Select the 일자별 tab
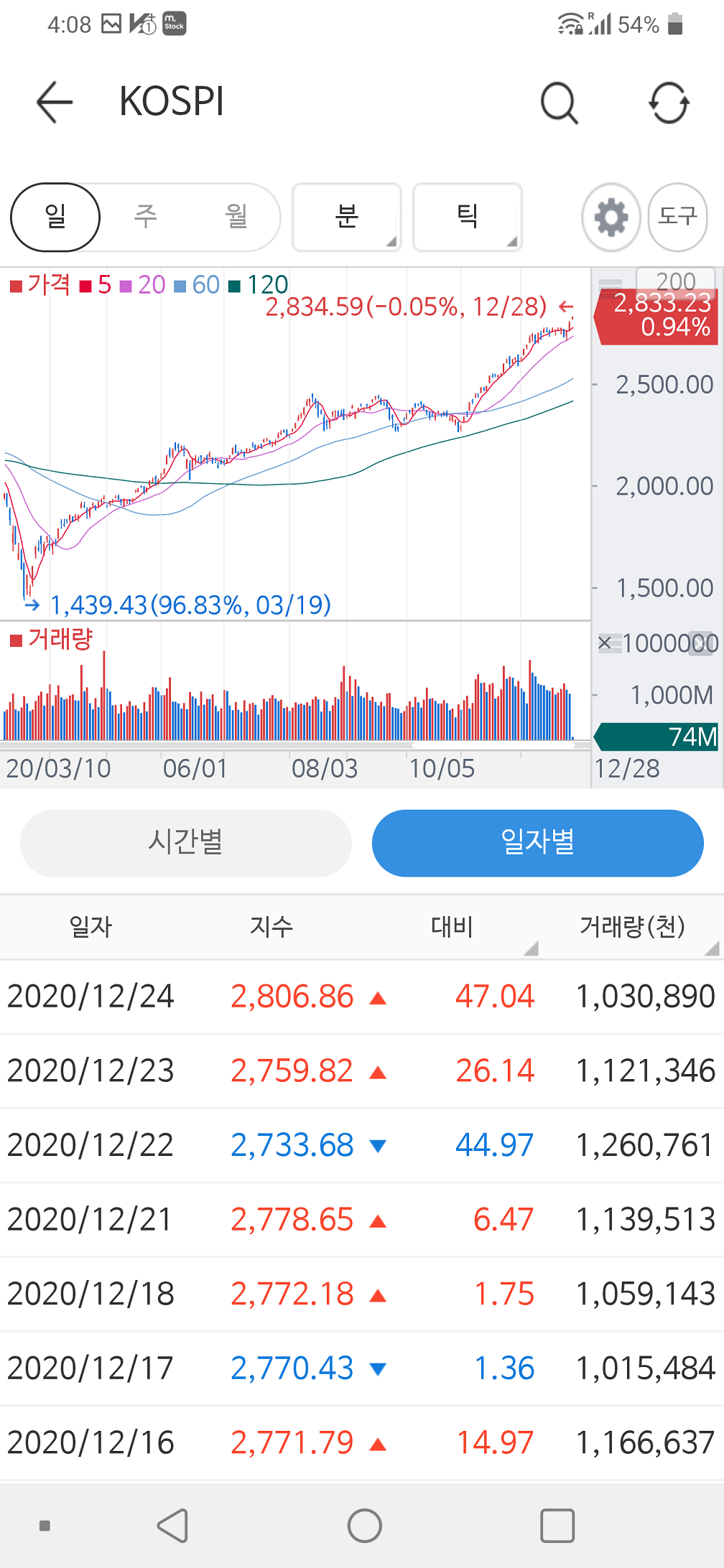The height and width of the screenshot is (1568, 724). pyautogui.click(x=537, y=843)
